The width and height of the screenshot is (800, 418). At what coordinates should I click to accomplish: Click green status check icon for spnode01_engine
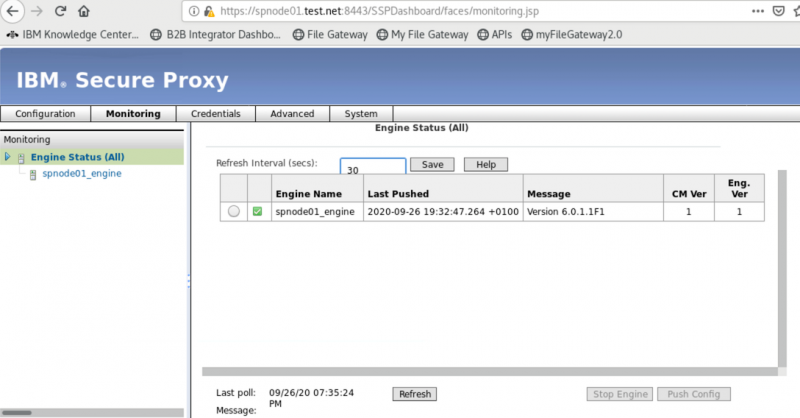[x=258, y=211]
